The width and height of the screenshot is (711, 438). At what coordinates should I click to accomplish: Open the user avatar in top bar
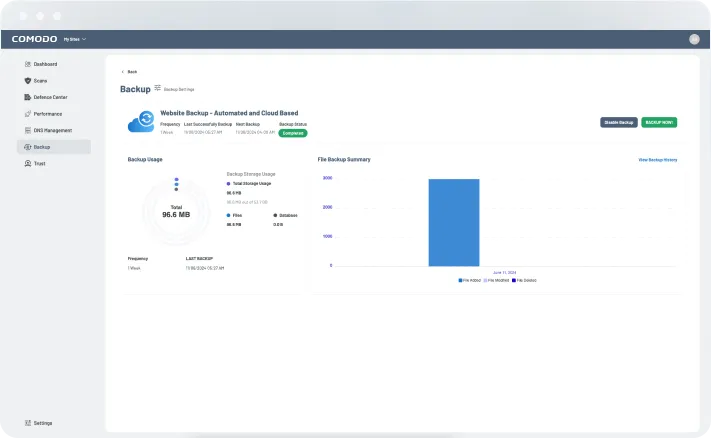coord(694,39)
